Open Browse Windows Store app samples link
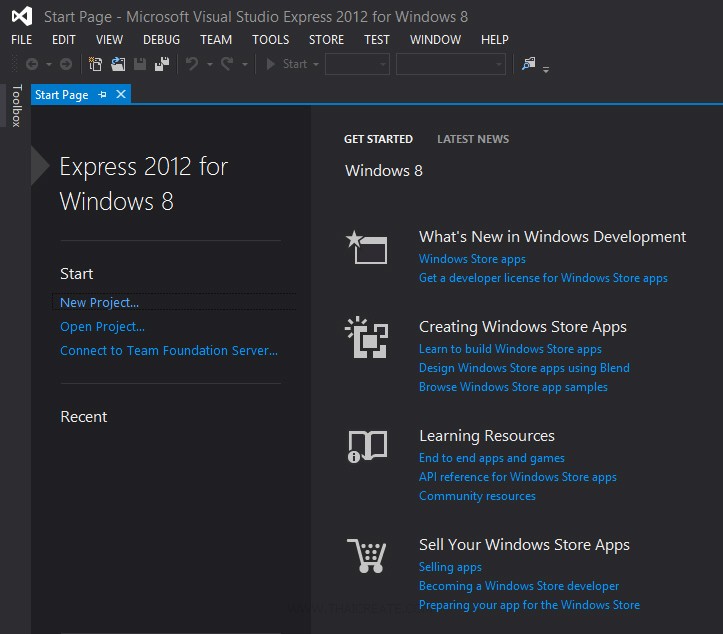The image size is (723, 634). 513,387
